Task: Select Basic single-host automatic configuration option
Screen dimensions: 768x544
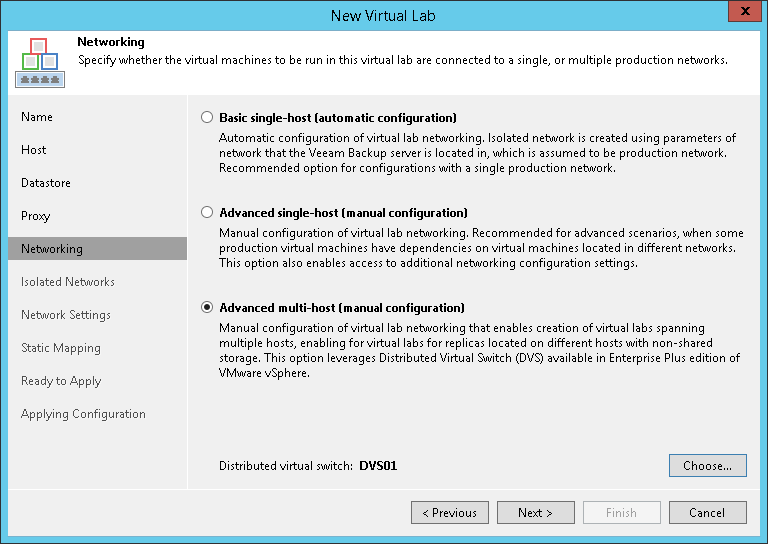Action: pyautogui.click(x=207, y=118)
